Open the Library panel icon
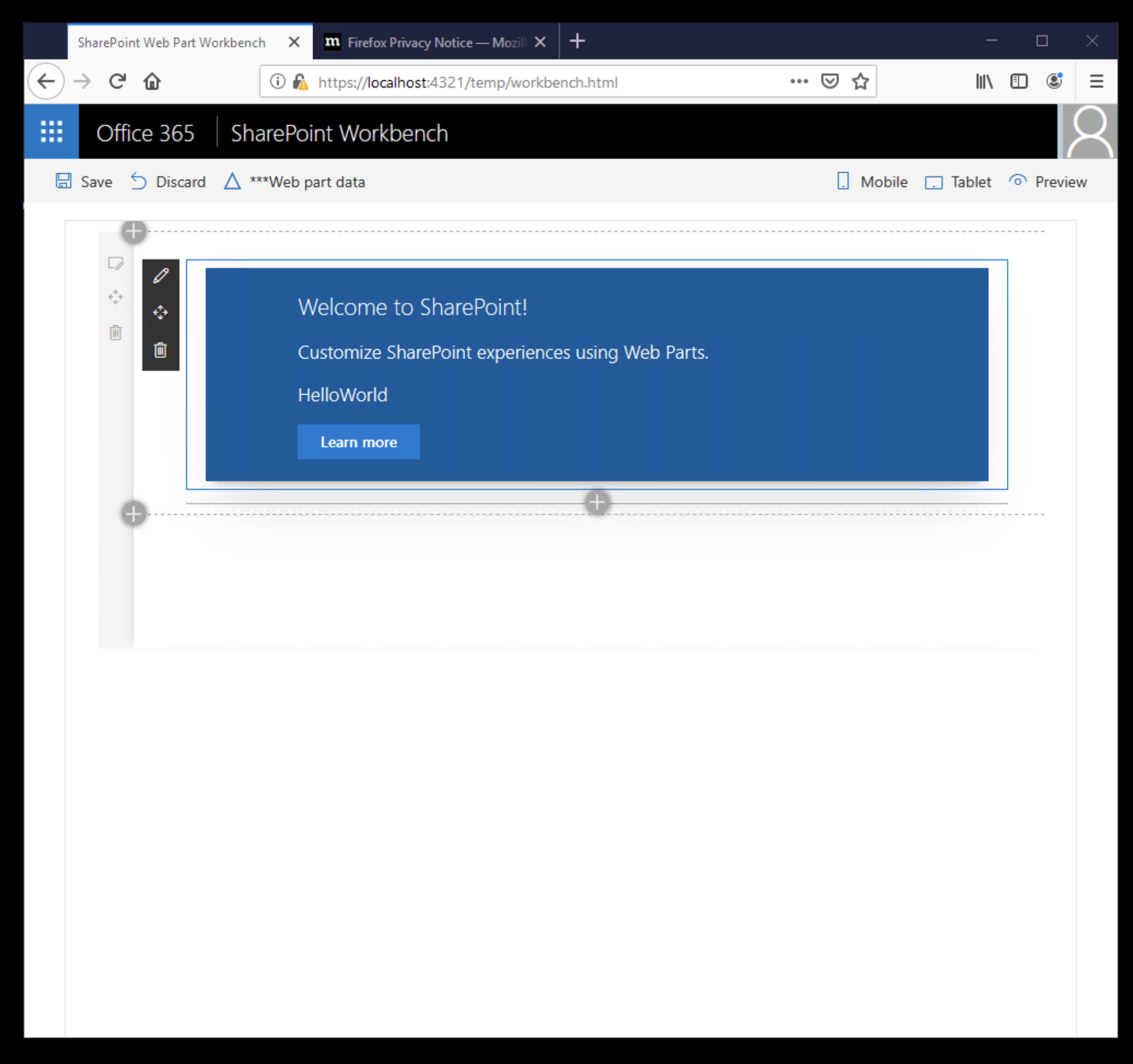 point(984,81)
